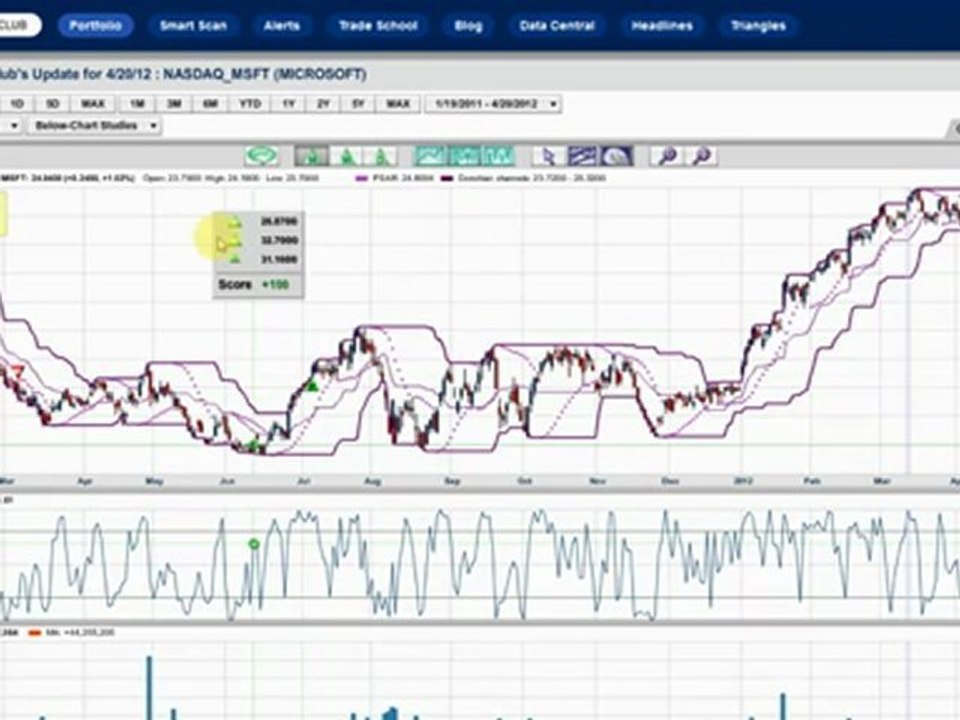
Task: Click the Sep label on time axis
Action: tap(452, 482)
